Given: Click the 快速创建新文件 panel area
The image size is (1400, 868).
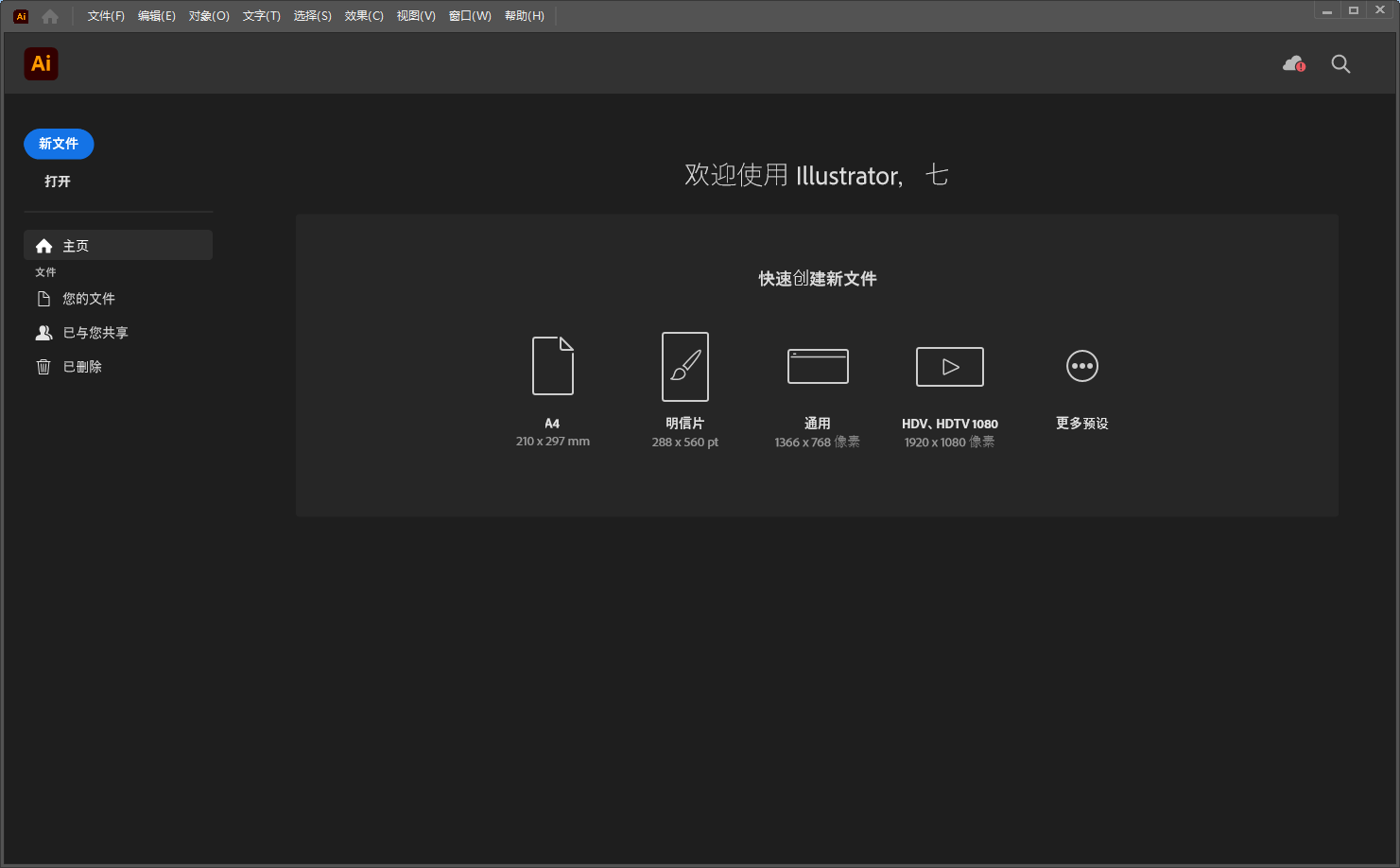Looking at the screenshot, I should [817, 279].
